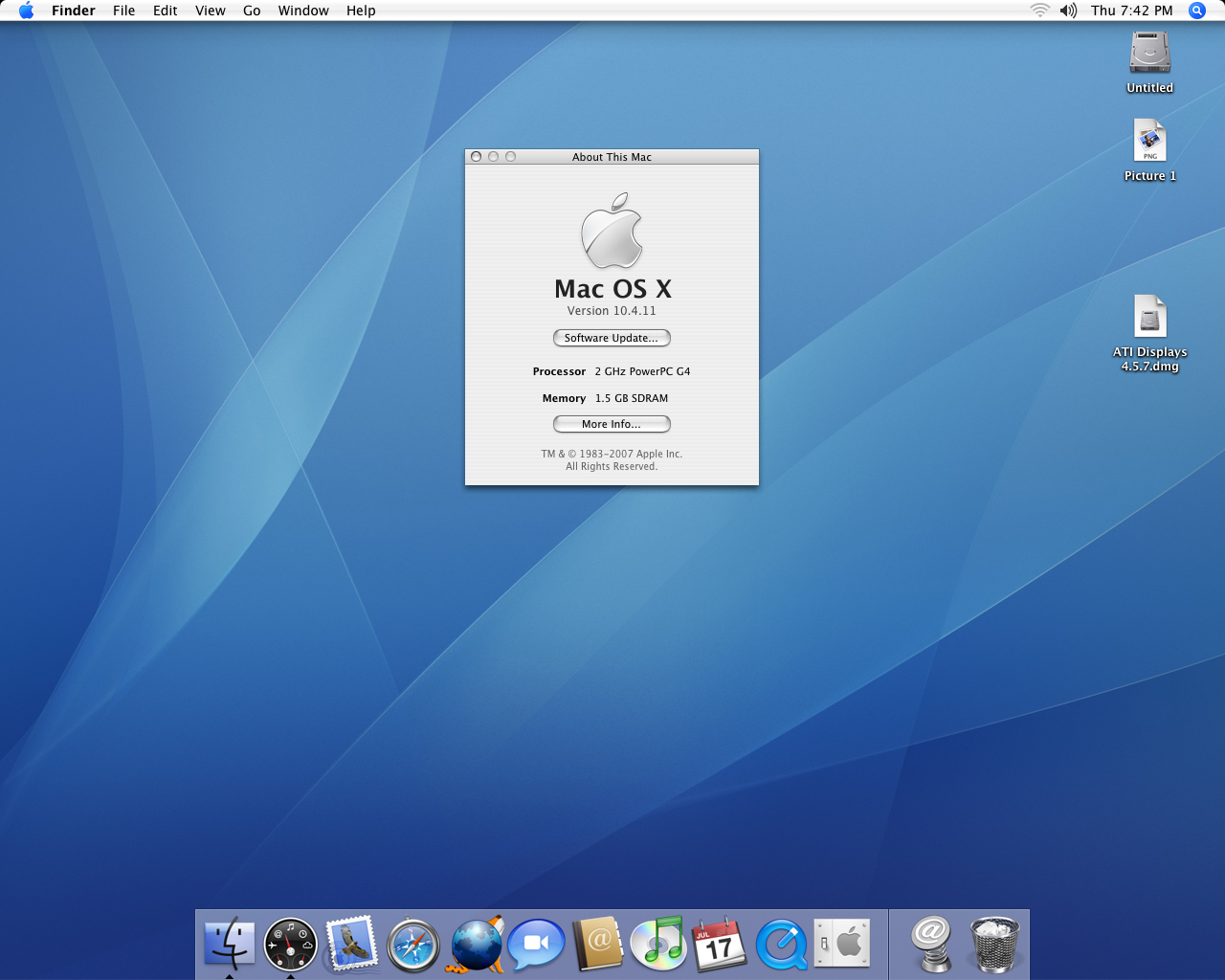Click the Apple logo in About window
1225x980 pixels.
612,231
